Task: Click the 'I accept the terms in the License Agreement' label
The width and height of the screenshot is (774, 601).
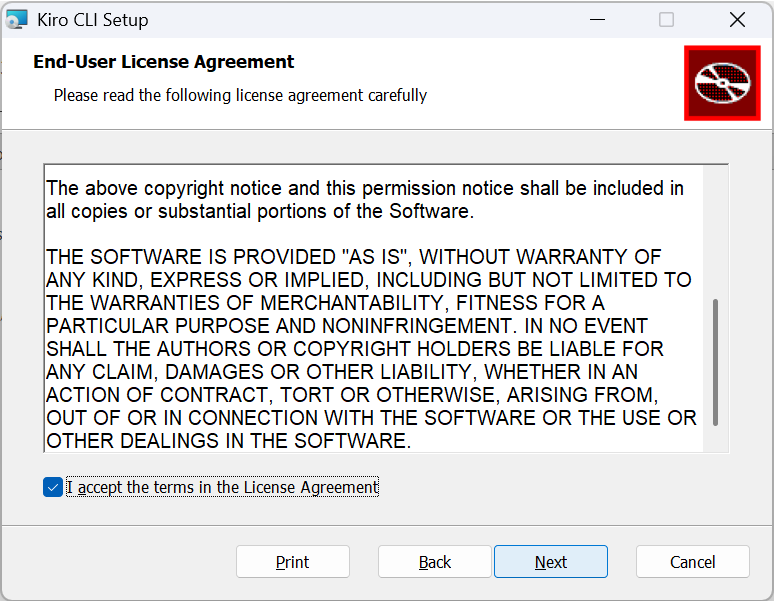Action: coord(223,487)
